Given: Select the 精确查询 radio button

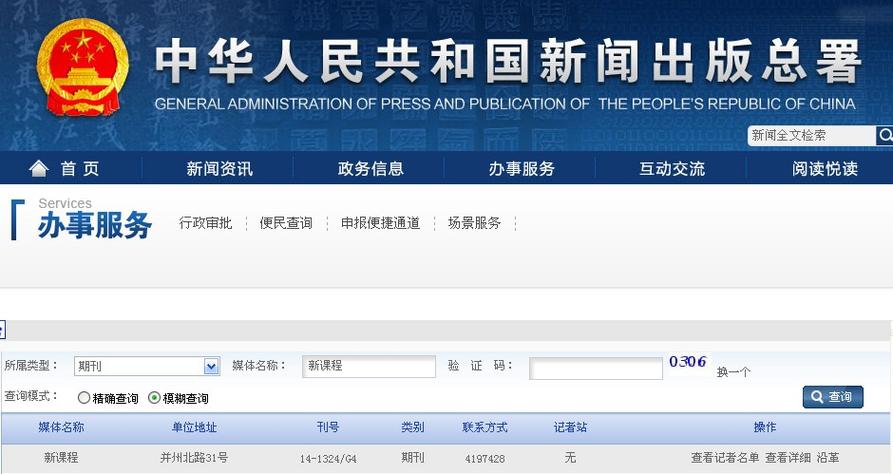Looking at the screenshot, I should coord(84,398).
